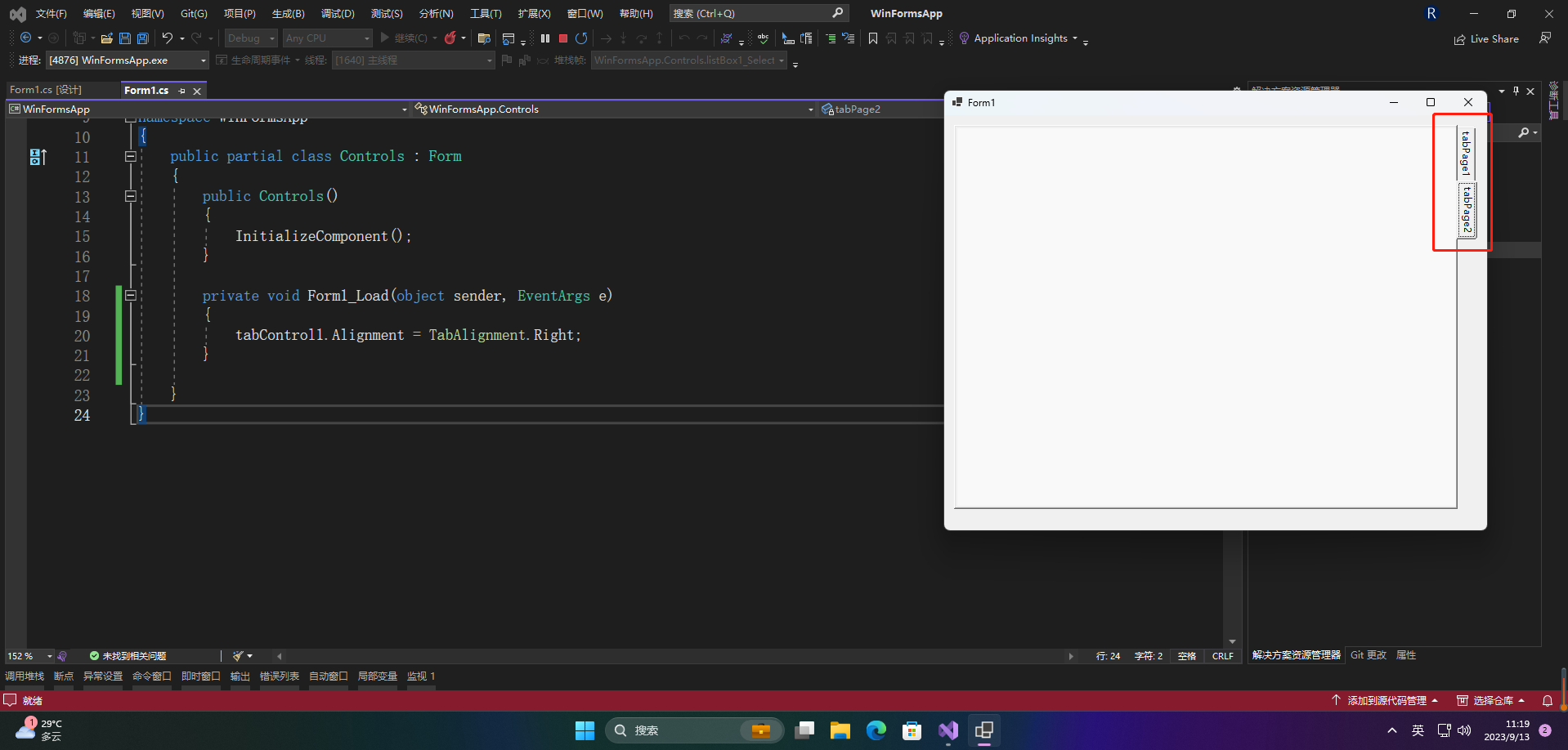
Task: Click the 搜索 (Ctrl+Q) search box
Action: (759, 13)
